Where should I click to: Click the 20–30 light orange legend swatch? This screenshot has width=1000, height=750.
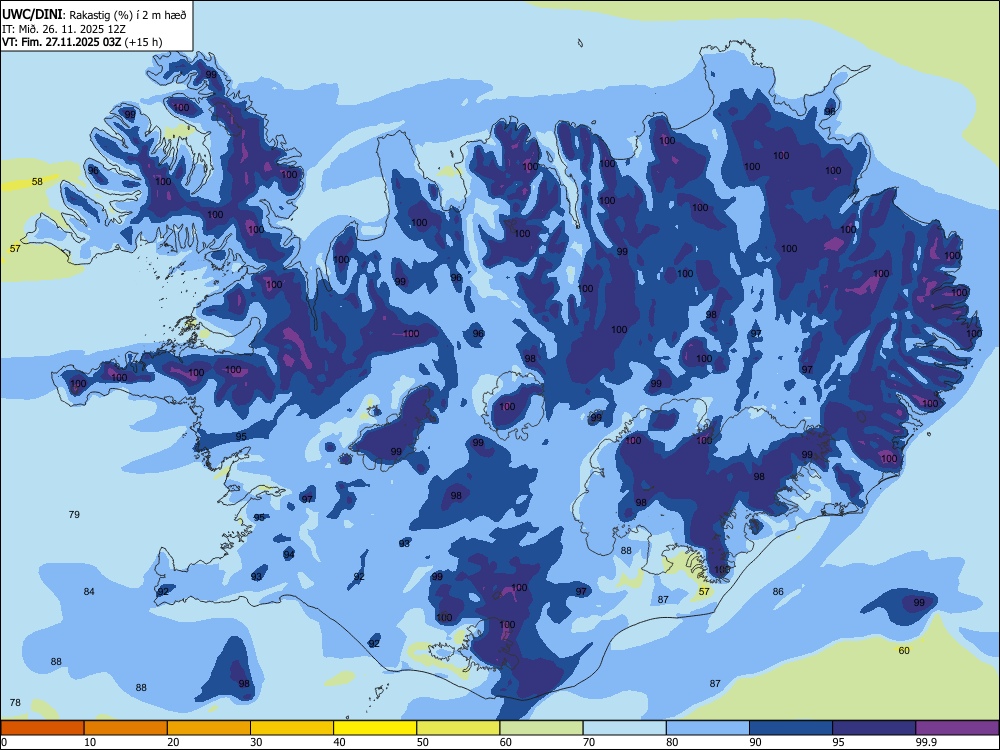coord(209,728)
